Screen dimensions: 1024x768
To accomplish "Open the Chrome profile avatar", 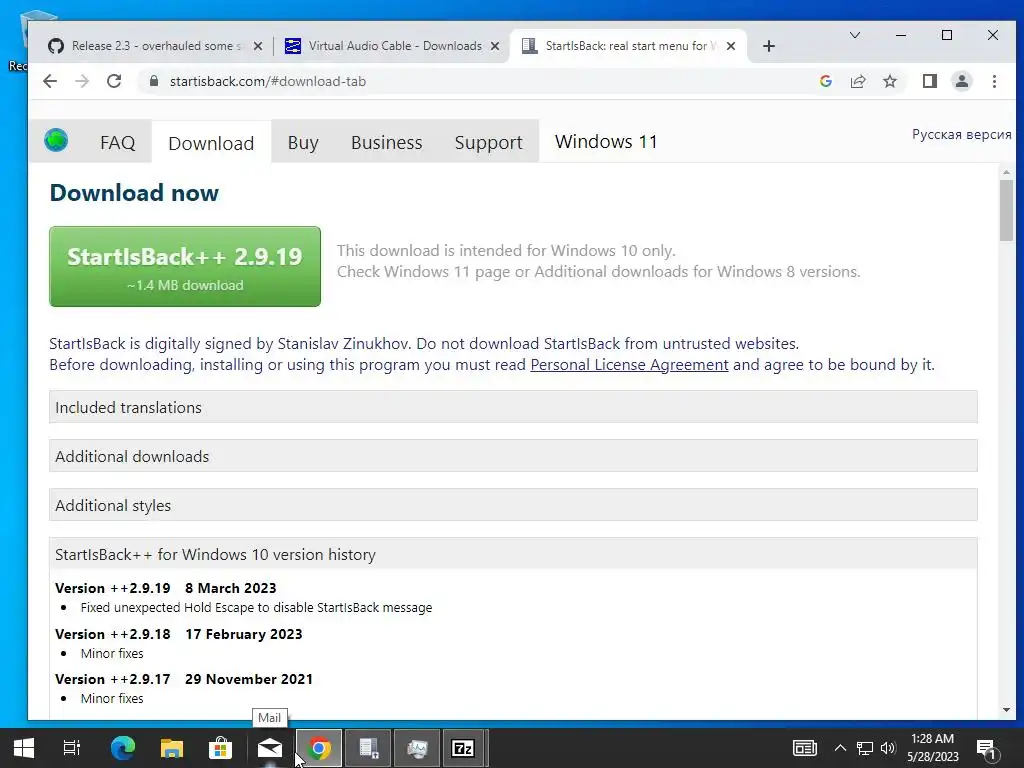I will point(962,81).
